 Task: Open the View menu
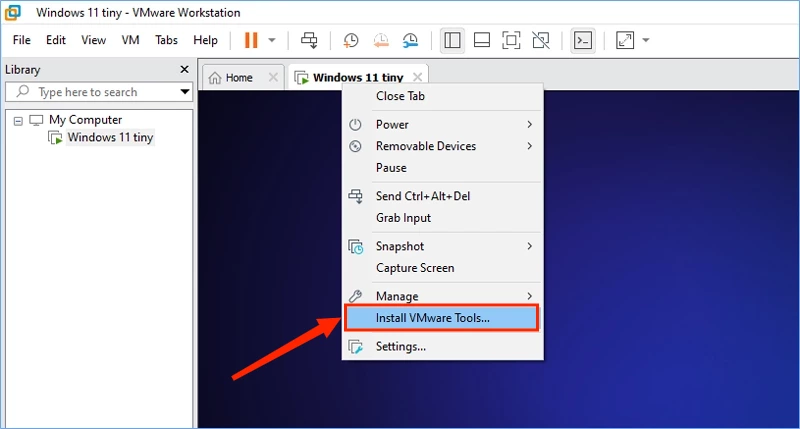tap(93, 40)
